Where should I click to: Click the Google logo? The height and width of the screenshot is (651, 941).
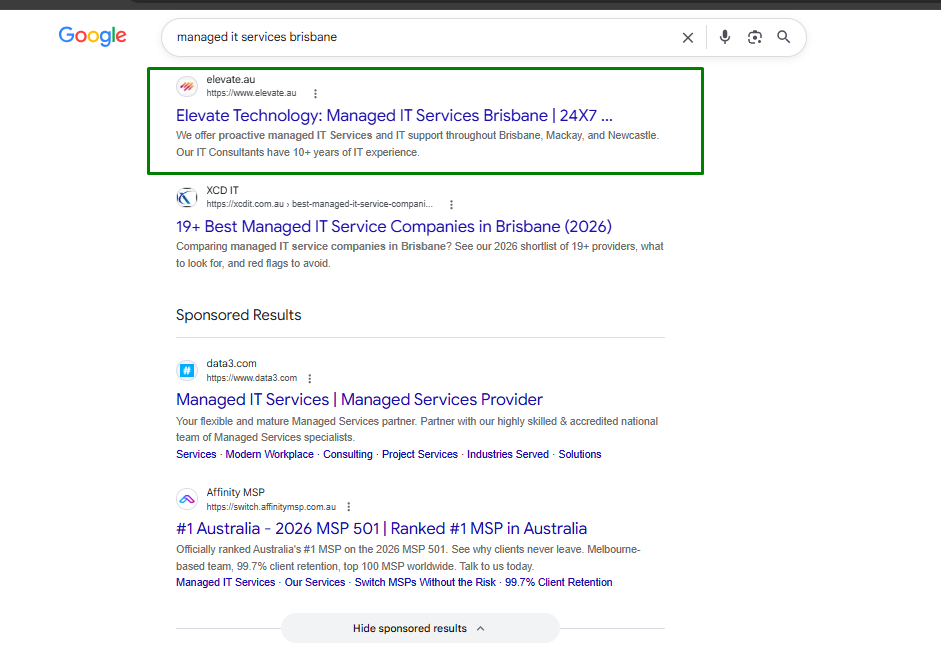tap(92, 36)
